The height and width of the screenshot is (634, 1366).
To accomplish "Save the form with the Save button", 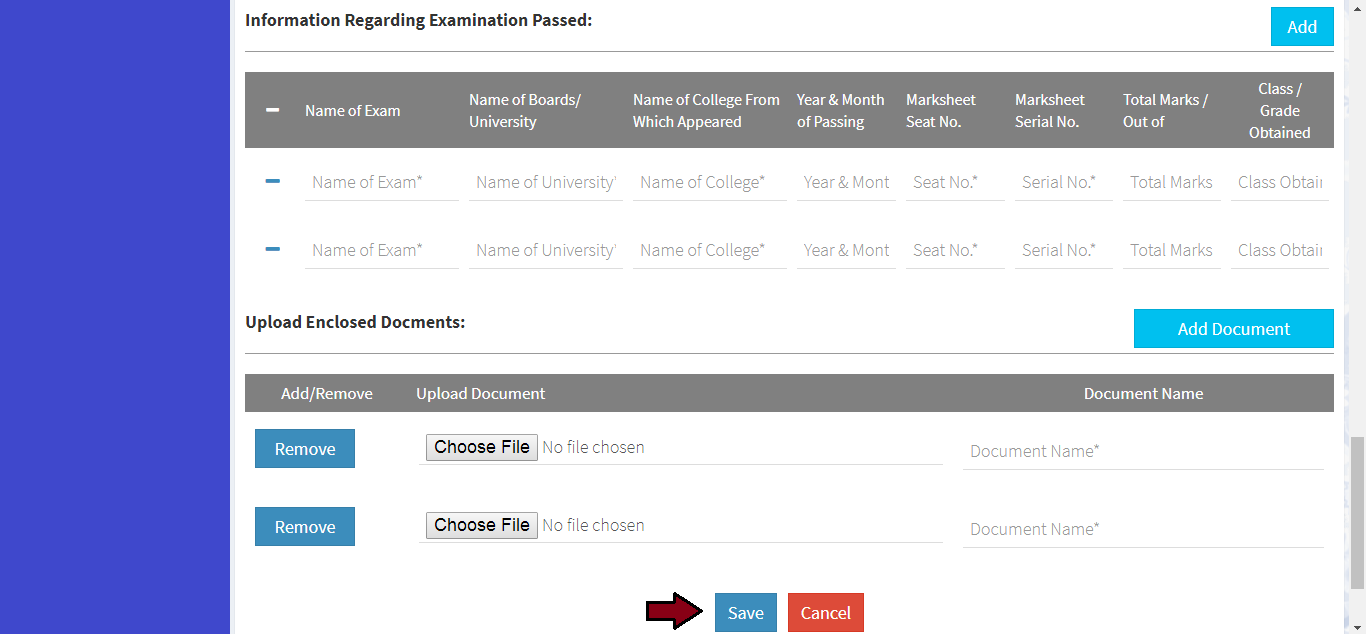I will click(745, 613).
